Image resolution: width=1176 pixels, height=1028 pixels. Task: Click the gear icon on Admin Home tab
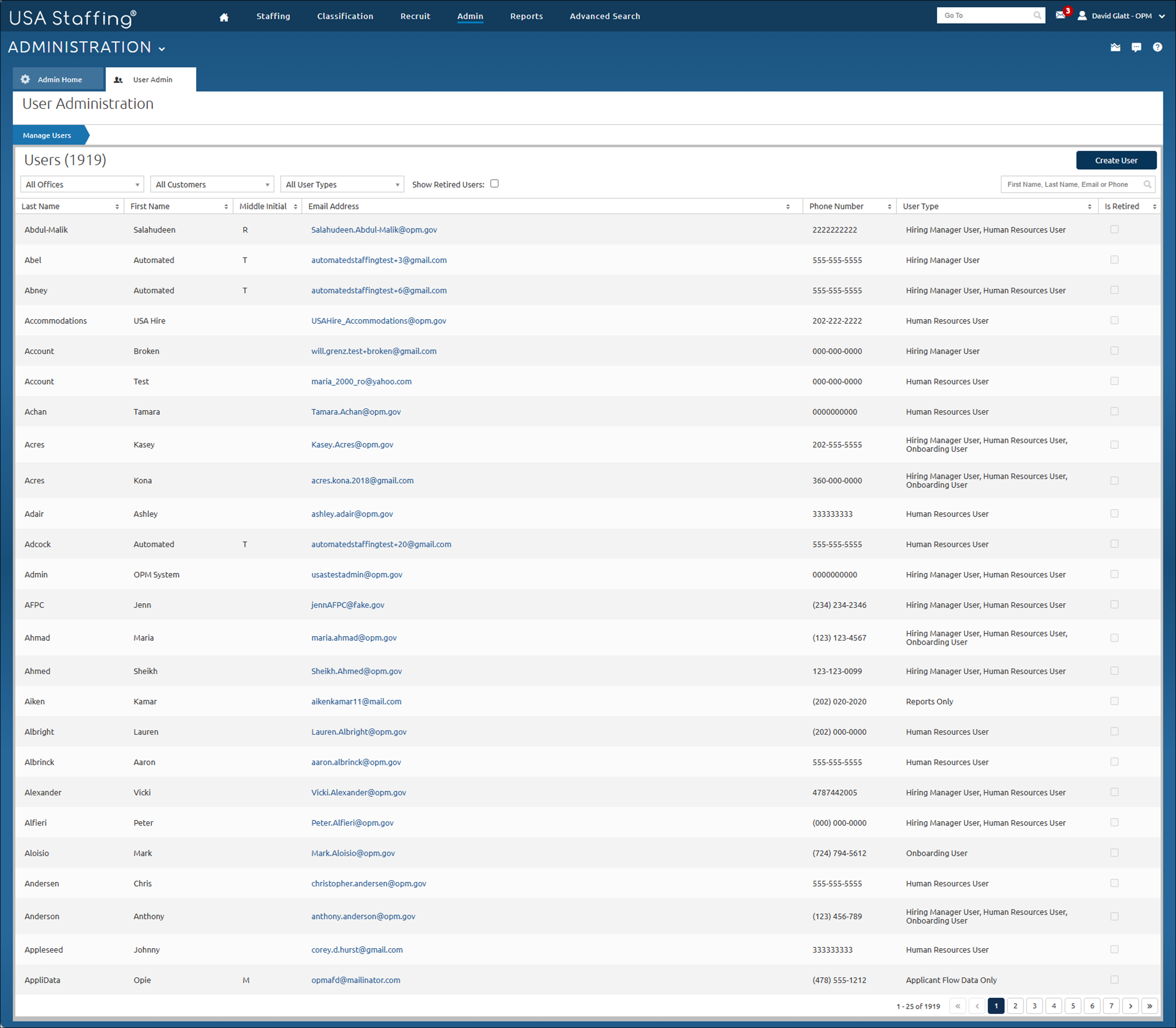25,79
